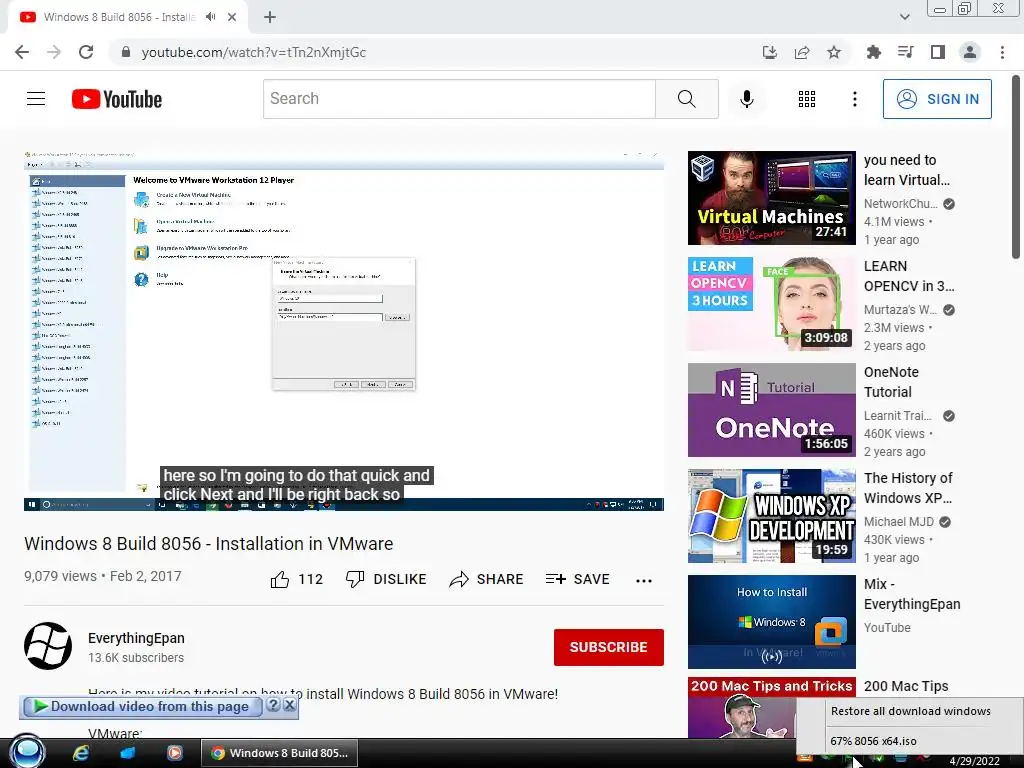Open the Windows XP Development thumbnail
This screenshot has height=768, width=1024.
[x=771, y=516]
